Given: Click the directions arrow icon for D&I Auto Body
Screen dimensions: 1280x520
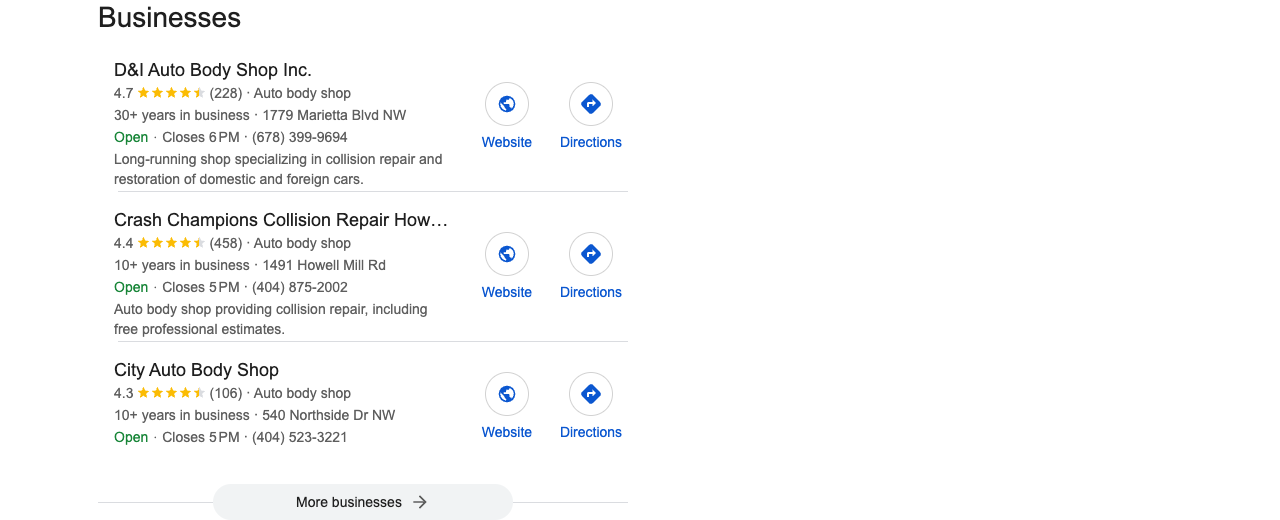Looking at the screenshot, I should pos(591,104).
